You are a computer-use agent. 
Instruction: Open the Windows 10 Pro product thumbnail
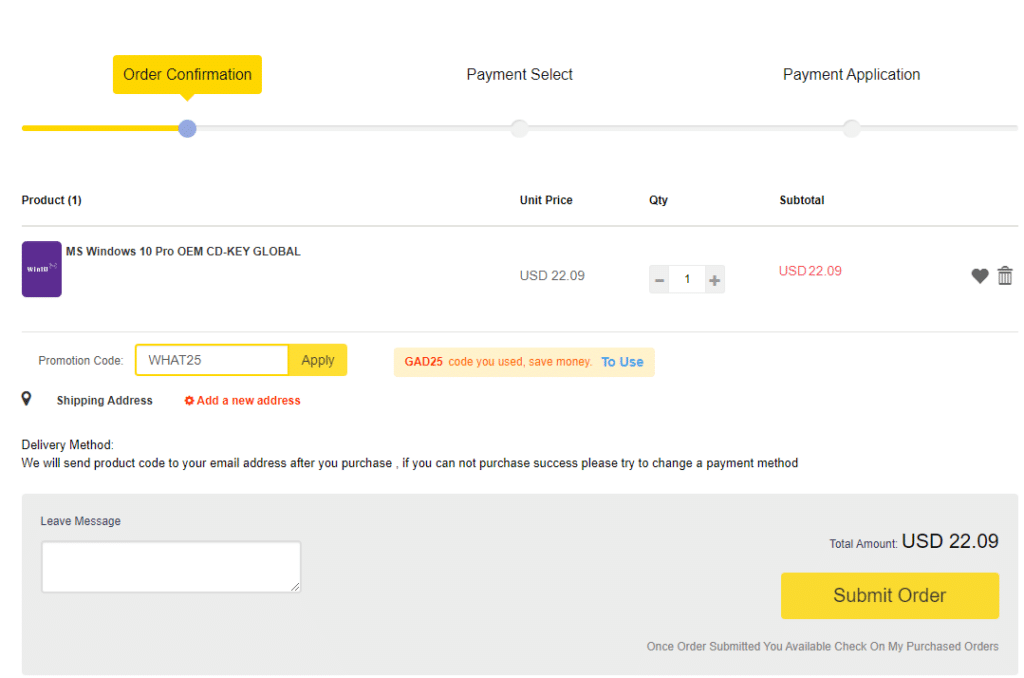click(42, 269)
